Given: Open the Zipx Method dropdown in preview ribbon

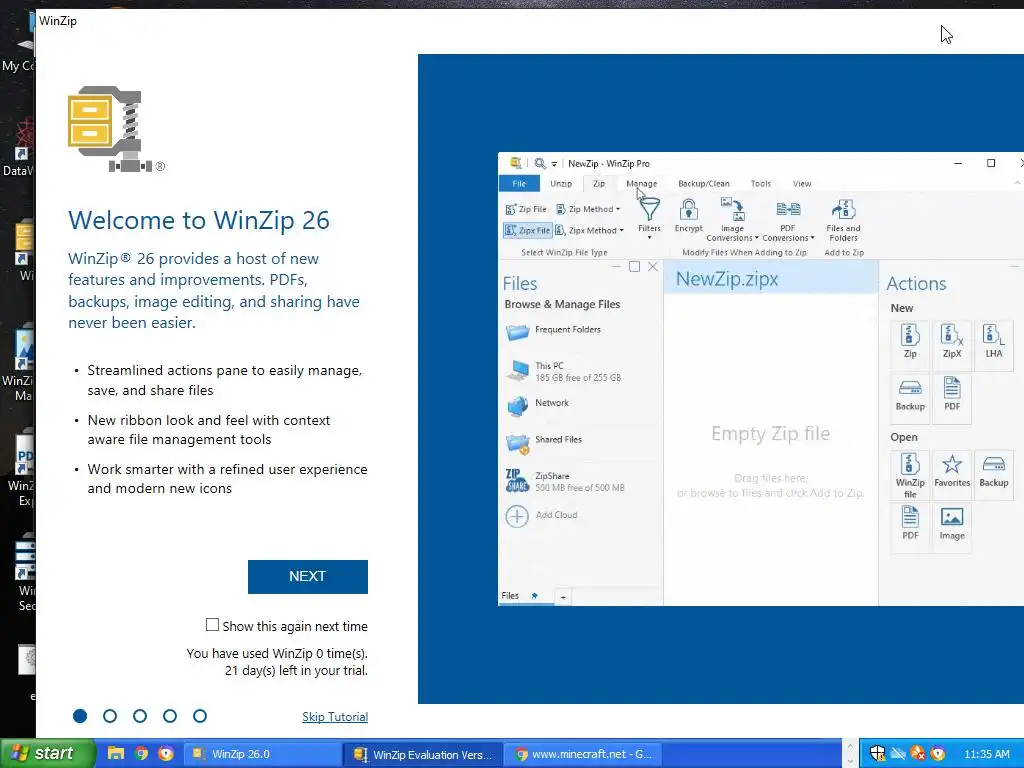Looking at the screenshot, I should tap(590, 230).
